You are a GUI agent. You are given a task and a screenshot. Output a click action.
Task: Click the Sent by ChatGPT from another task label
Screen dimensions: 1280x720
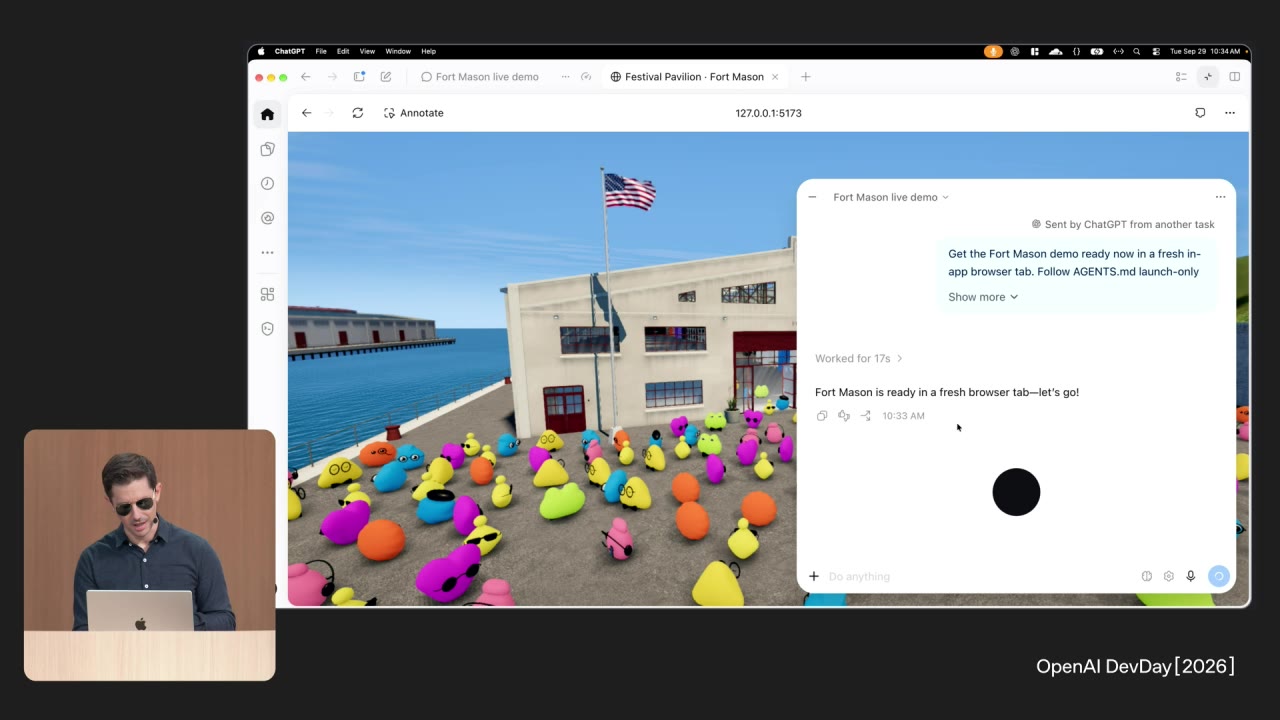[1123, 225]
